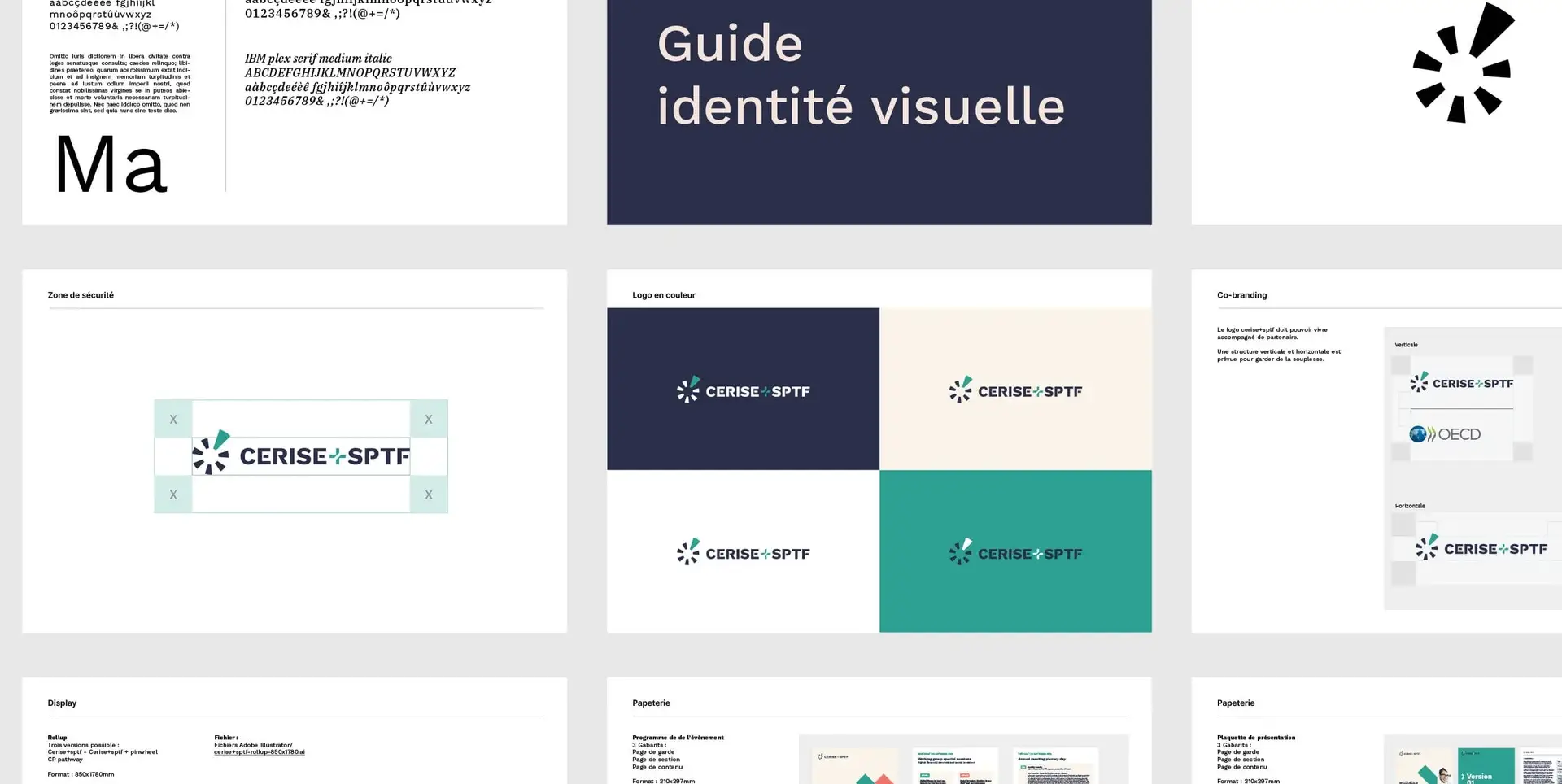This screenshot has width=1562, height=784.
Task: Click the 'IBM plex serif medium italic' line
Action: (x=318, y=59)
